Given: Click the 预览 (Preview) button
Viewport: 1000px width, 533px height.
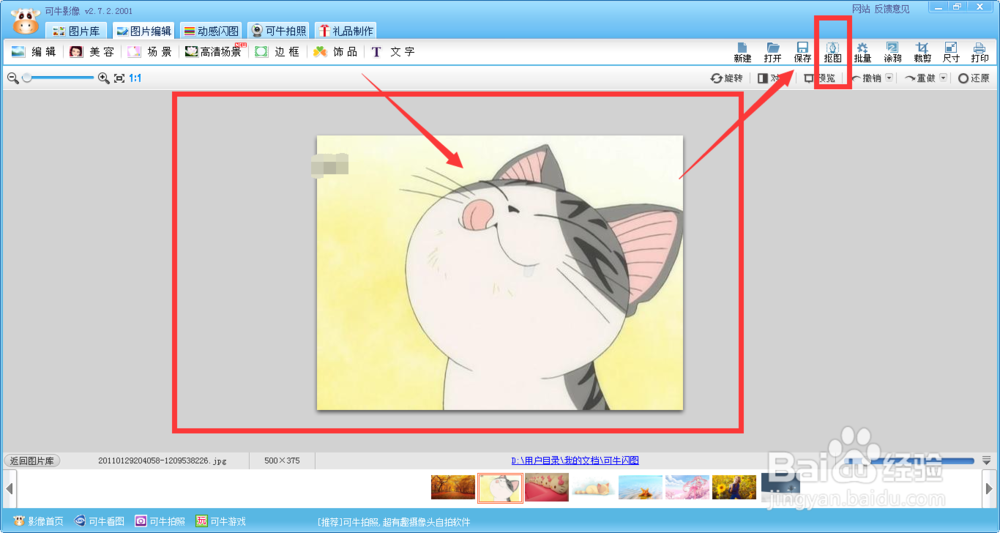Looking at the screenshot, I should point(820,78).
